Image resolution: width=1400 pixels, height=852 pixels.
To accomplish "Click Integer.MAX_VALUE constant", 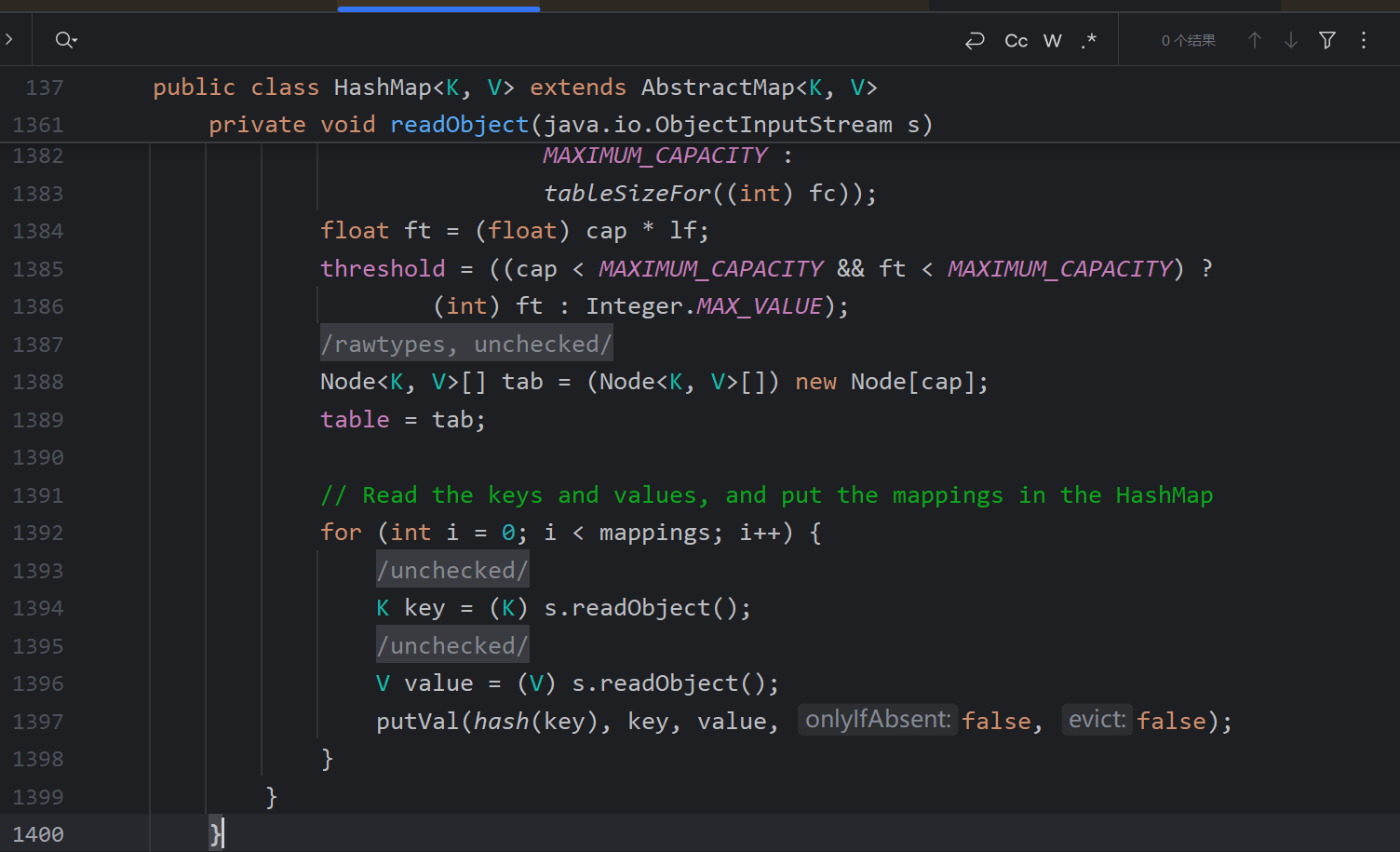I will coord(704,306).
